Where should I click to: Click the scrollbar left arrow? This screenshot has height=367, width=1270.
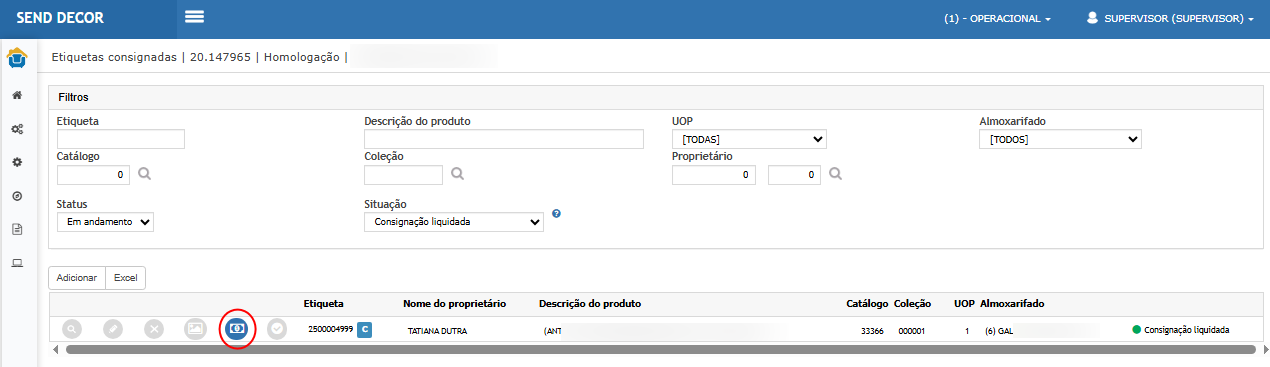coord(56,350)
